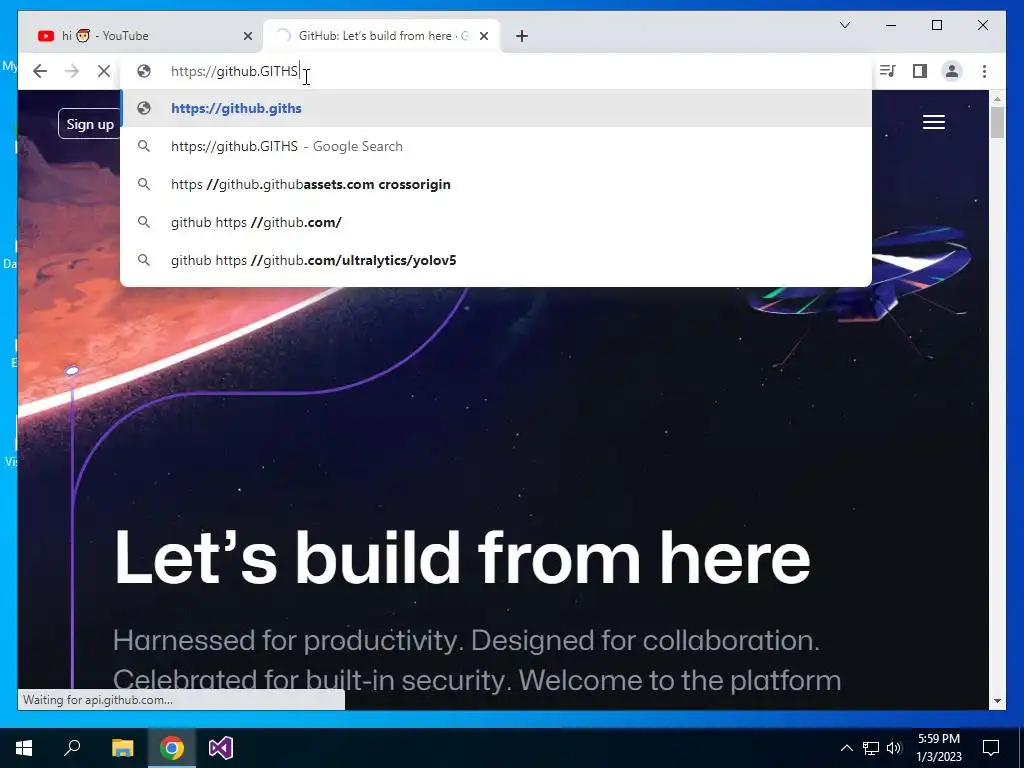Open the Chrome profile avatar
The image size is (1024, 768).
click(952, 71)
